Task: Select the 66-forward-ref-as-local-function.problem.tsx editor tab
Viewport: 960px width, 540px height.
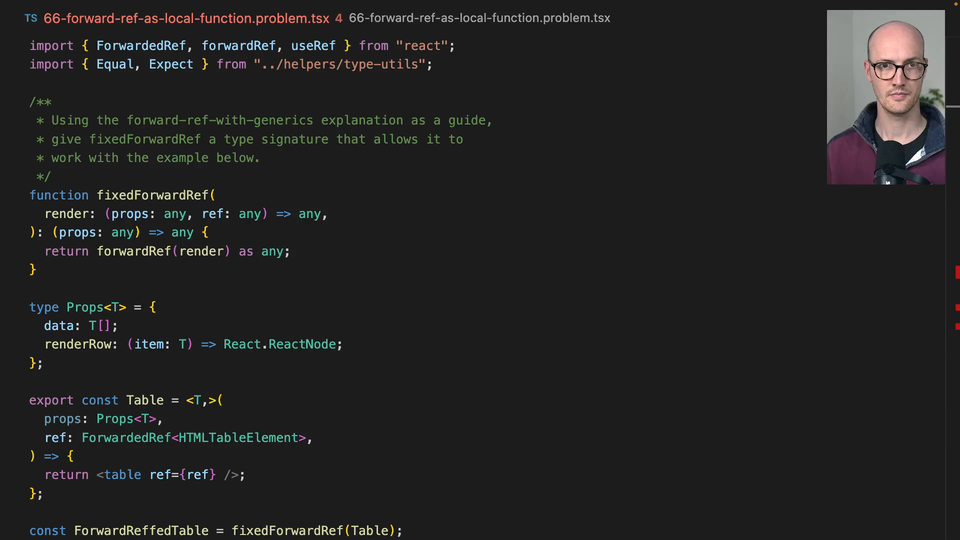Action: [186, 18]
